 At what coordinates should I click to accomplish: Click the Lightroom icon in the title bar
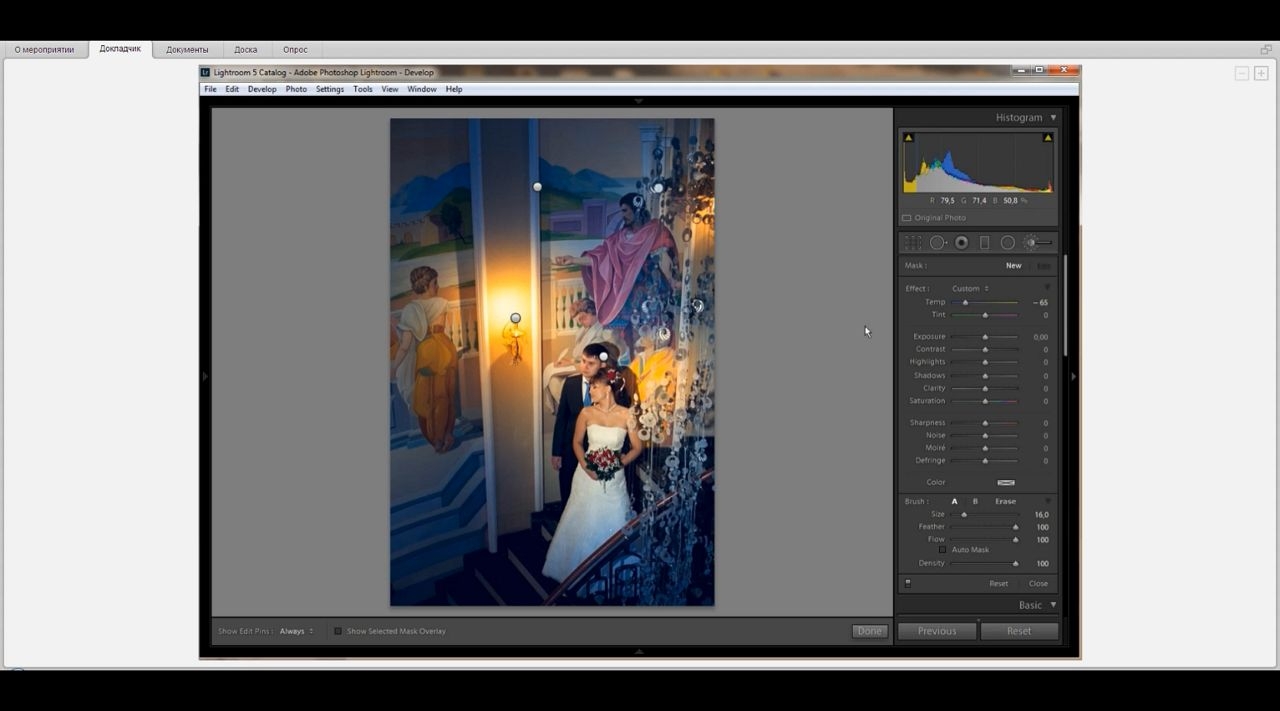pyautogui.click(x=206, y=72)
